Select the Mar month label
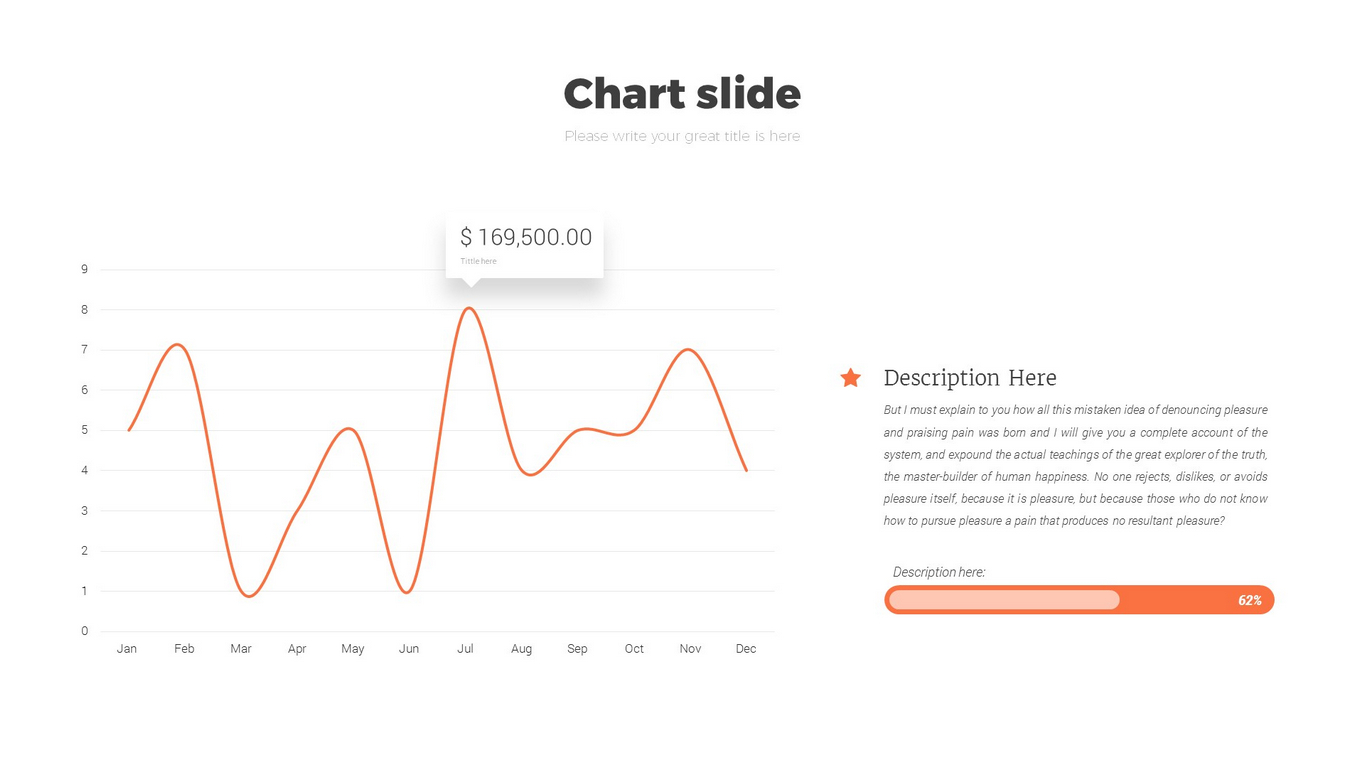The width and height of the screenshot is (1365, 768). (241, 649)
